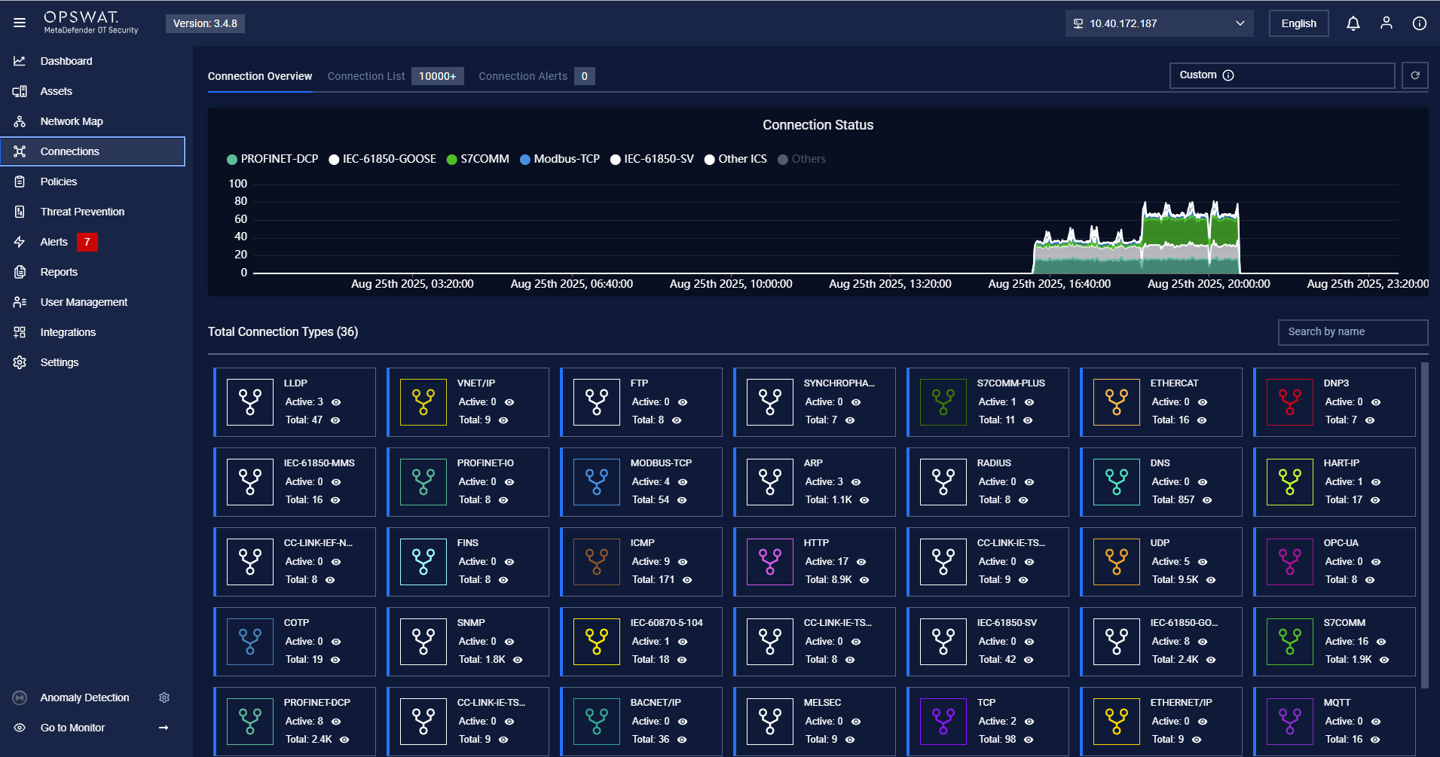
Task: Click the Search by name field
Action: [x=1353, y=332]
